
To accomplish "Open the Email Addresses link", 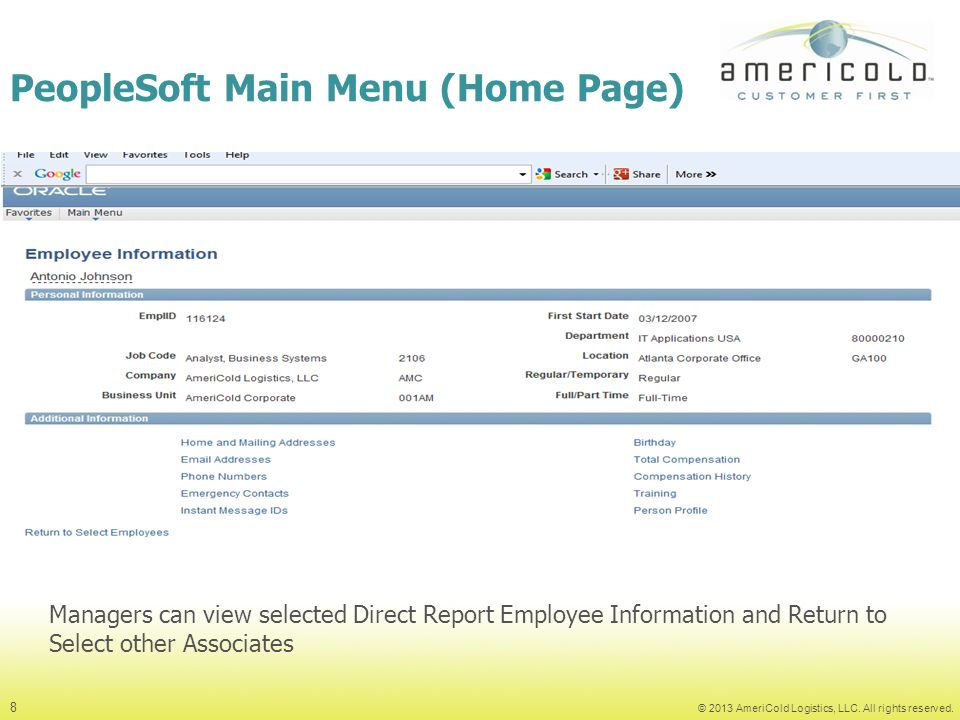I will point(225,460).
